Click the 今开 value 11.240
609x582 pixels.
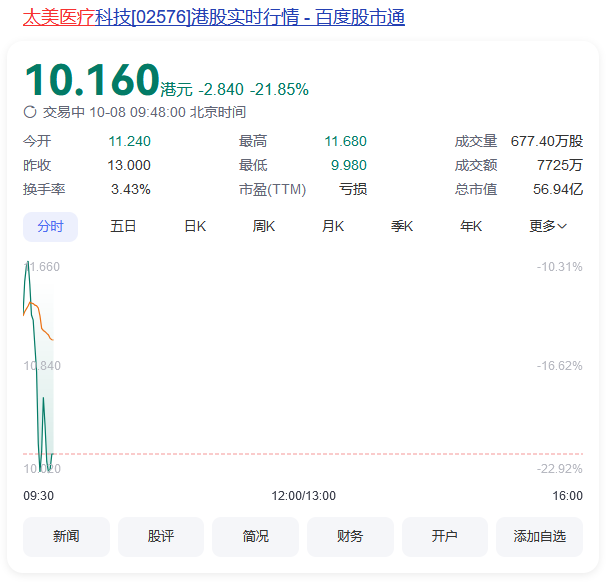[x=129, y=141]
